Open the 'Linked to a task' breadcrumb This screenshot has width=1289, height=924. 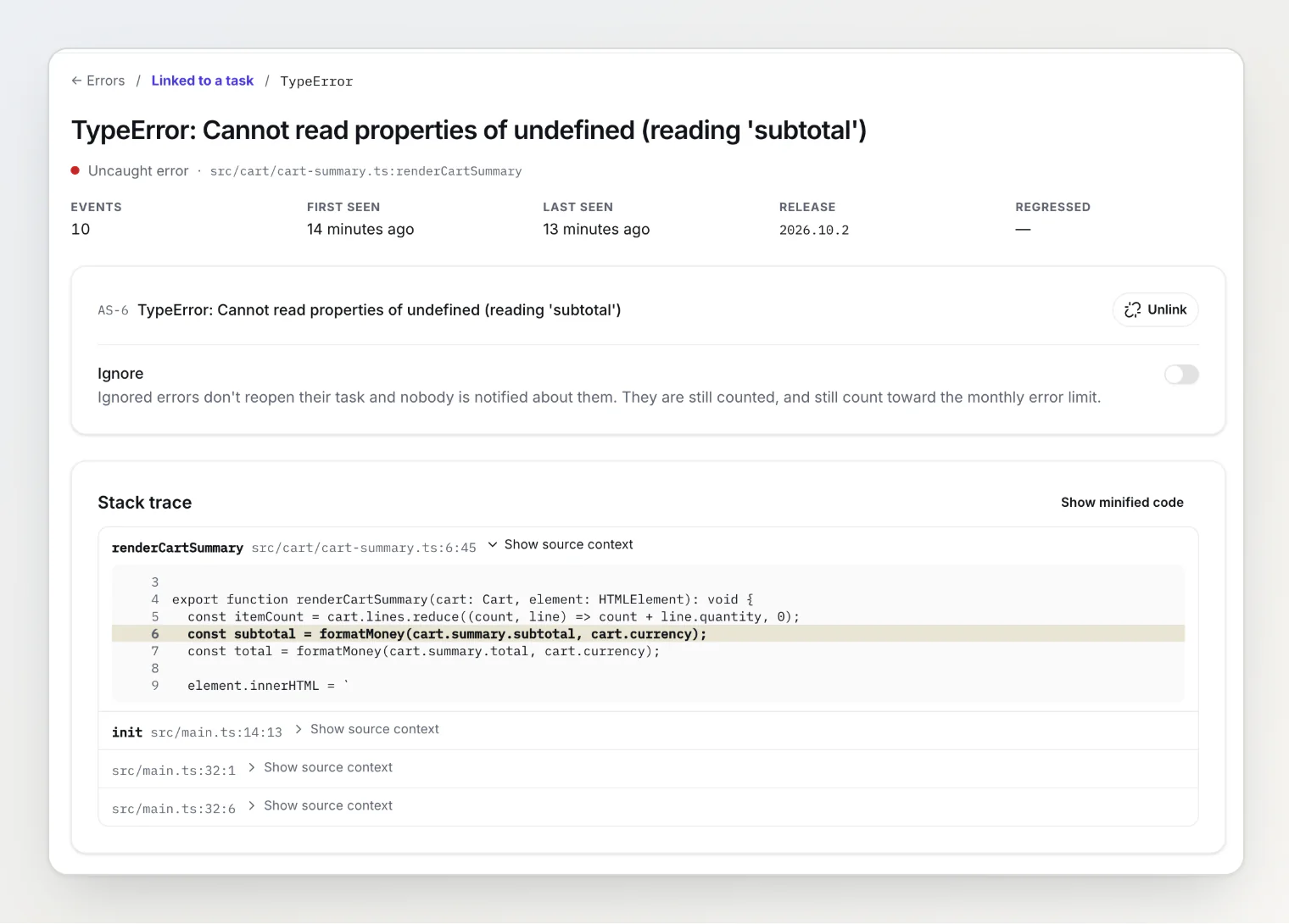(x=202, y=81)
